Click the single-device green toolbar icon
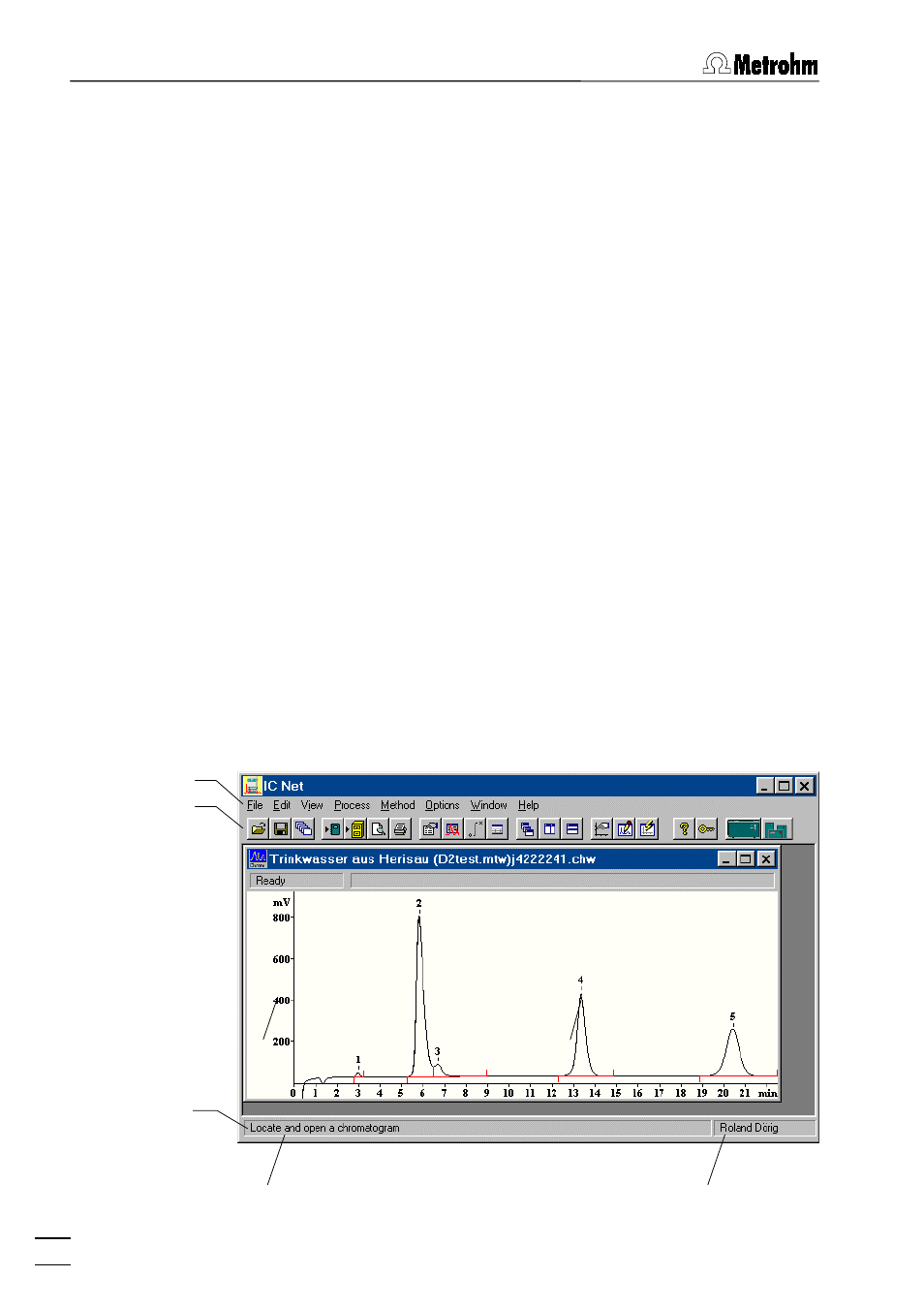The image size is (924, 1308). point(332,829)
